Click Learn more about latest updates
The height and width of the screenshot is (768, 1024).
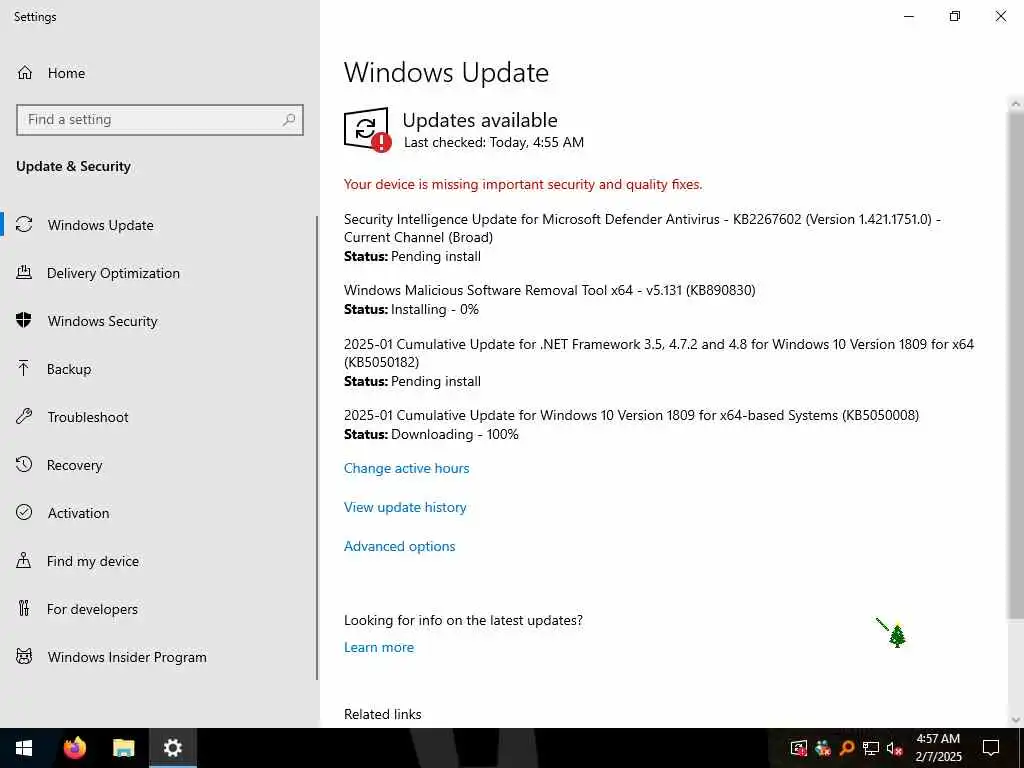point(379,647)
